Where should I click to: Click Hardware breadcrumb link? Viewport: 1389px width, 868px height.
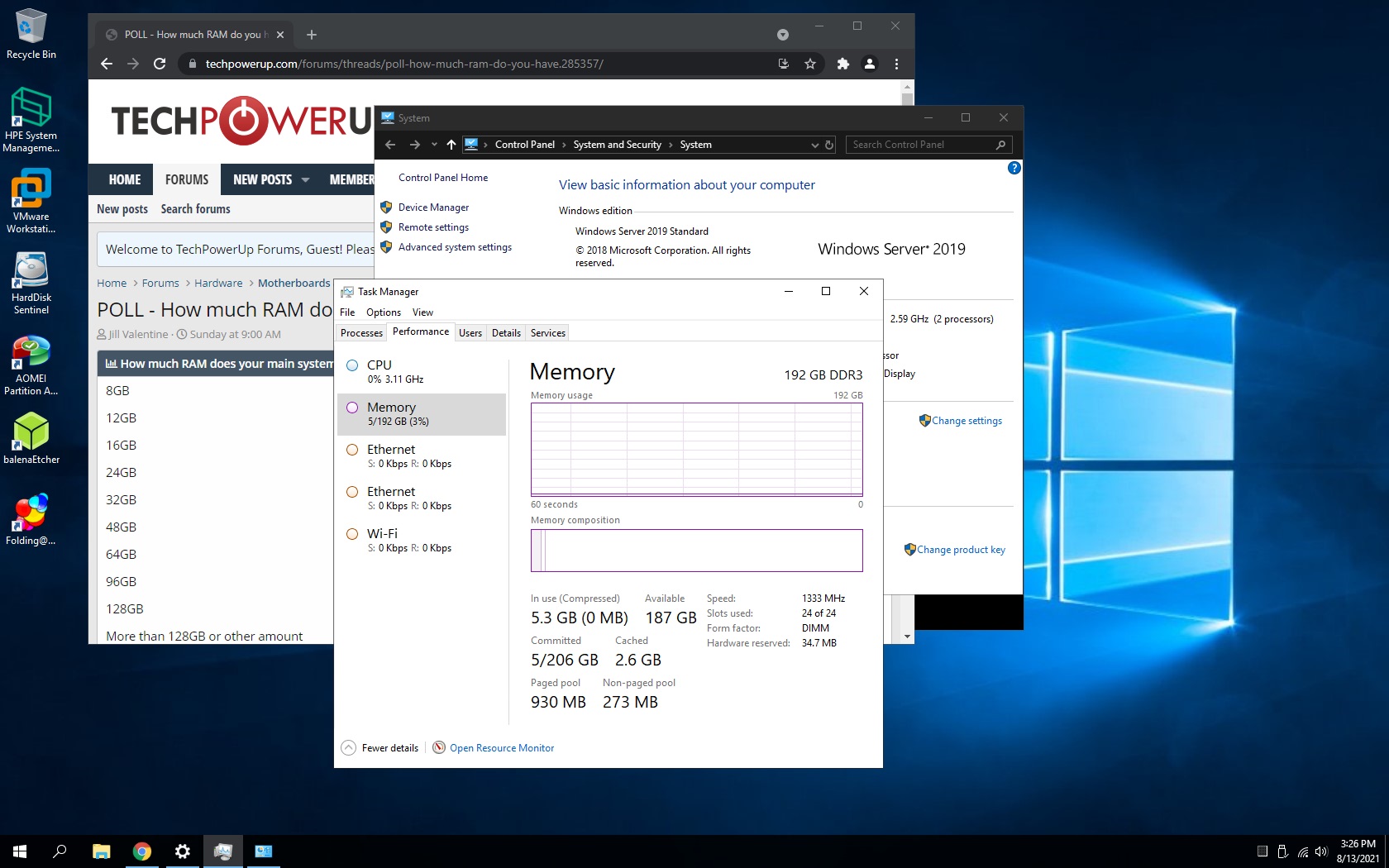click(218, 283)
